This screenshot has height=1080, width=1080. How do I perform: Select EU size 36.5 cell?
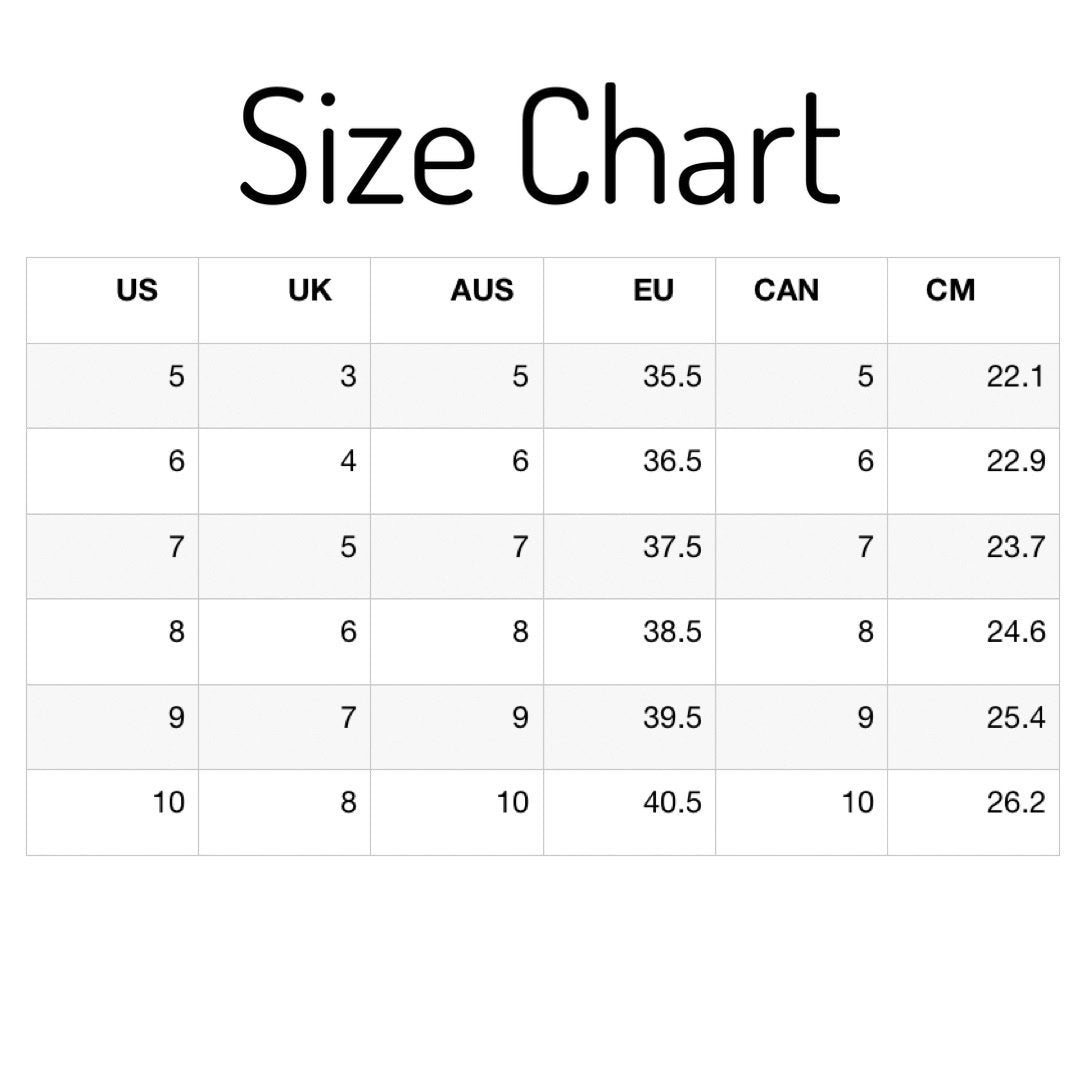click(672, 461)
